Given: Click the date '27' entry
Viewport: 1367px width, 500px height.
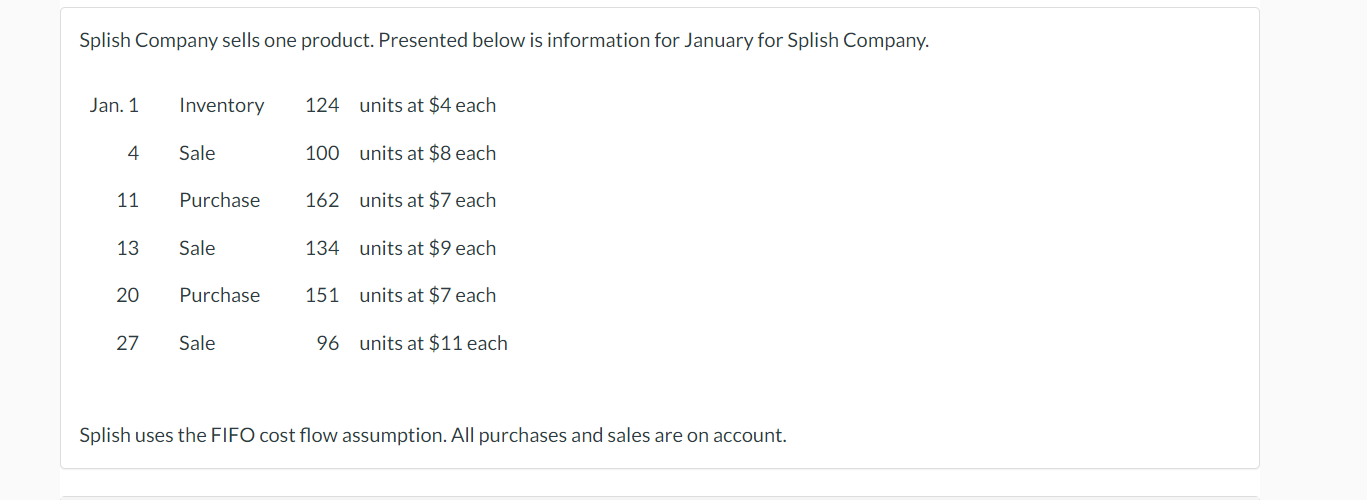Looking at the screenshot, I should pyautogui.click(x=127, y=343).
